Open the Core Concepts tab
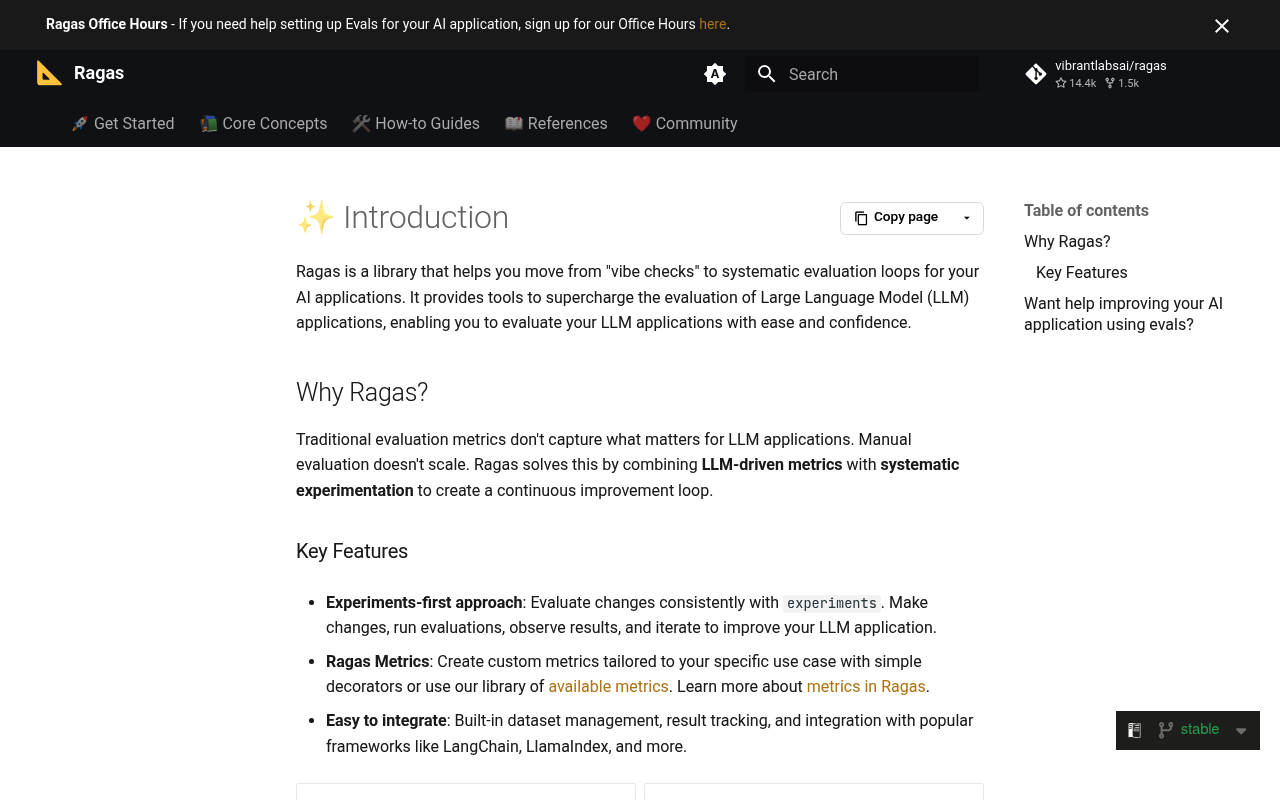The width and height of the screenshot is (1280, 800). click(264, 123)
